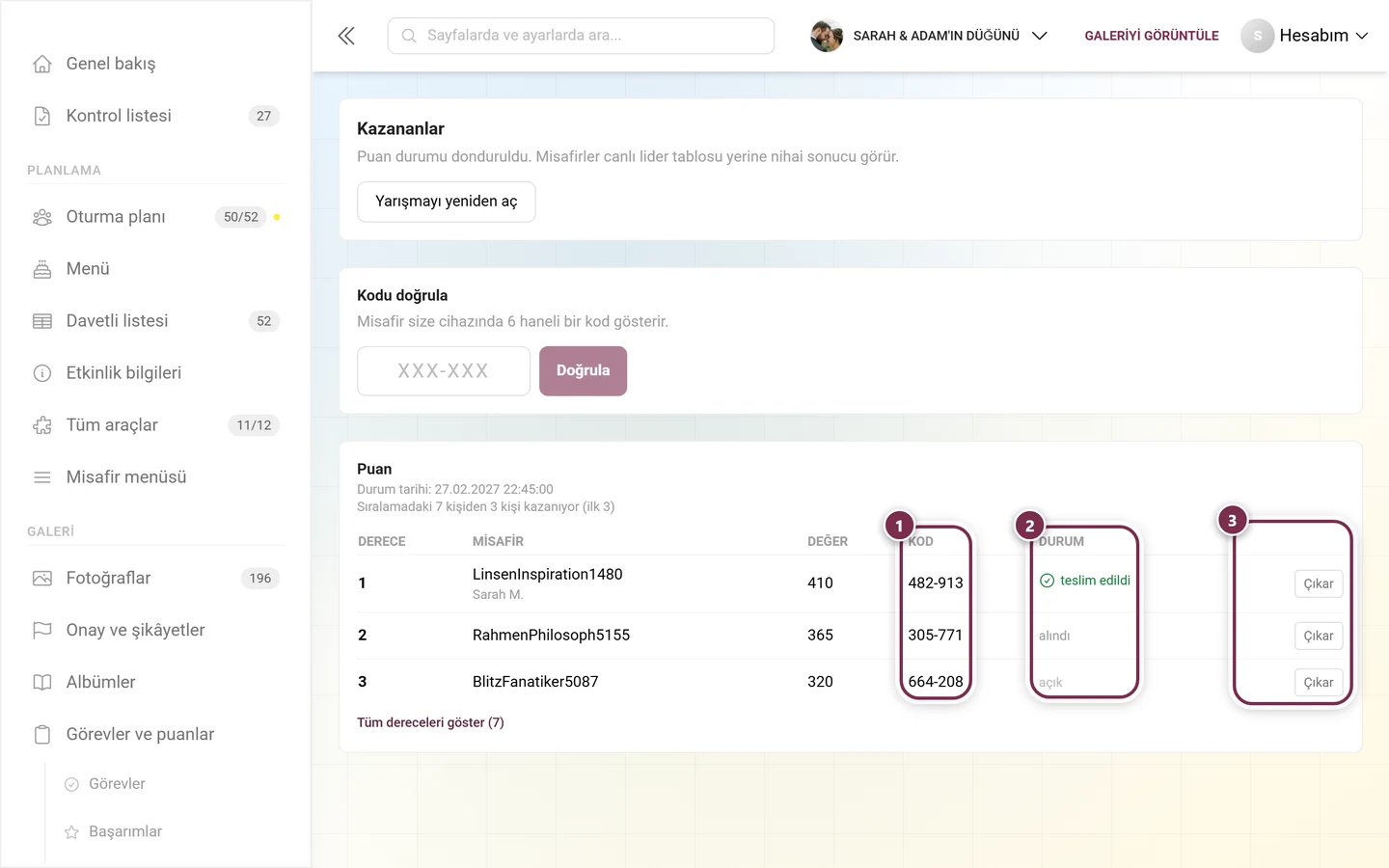Click the code 482-913
1389x868 pixels.
coord(936,583)
